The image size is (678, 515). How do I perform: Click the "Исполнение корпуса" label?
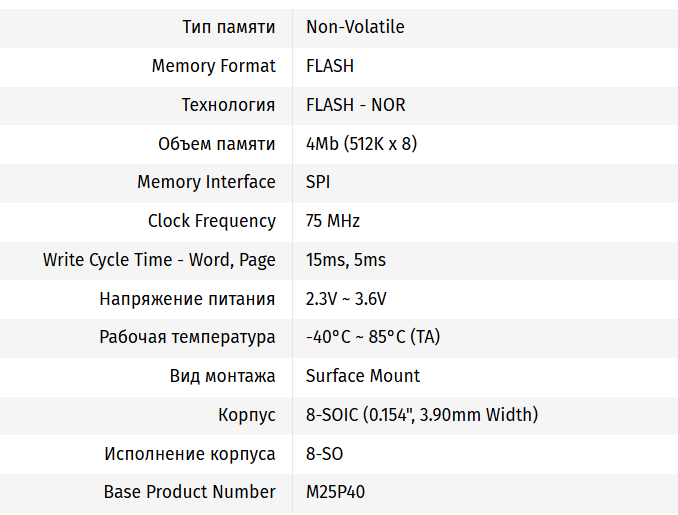(190, 454)
